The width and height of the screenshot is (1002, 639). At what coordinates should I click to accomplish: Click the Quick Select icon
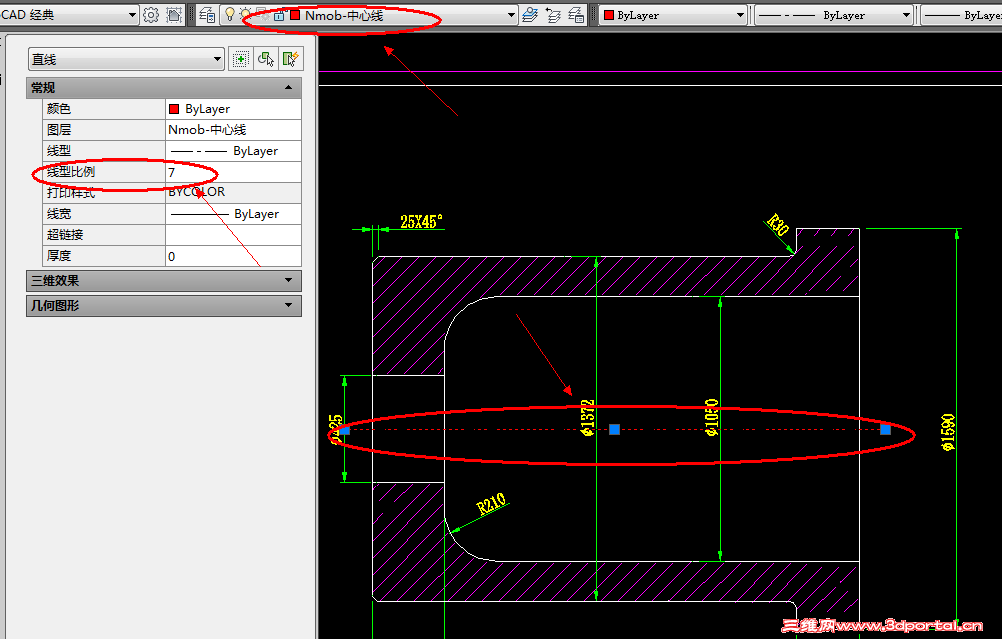pyautogui.click(x=290, y=59)
